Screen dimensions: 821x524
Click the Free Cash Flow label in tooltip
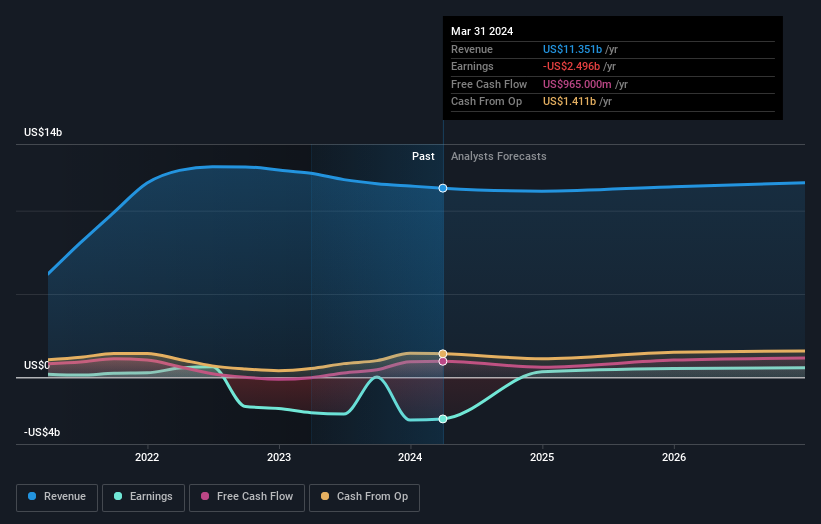(489, 84)
